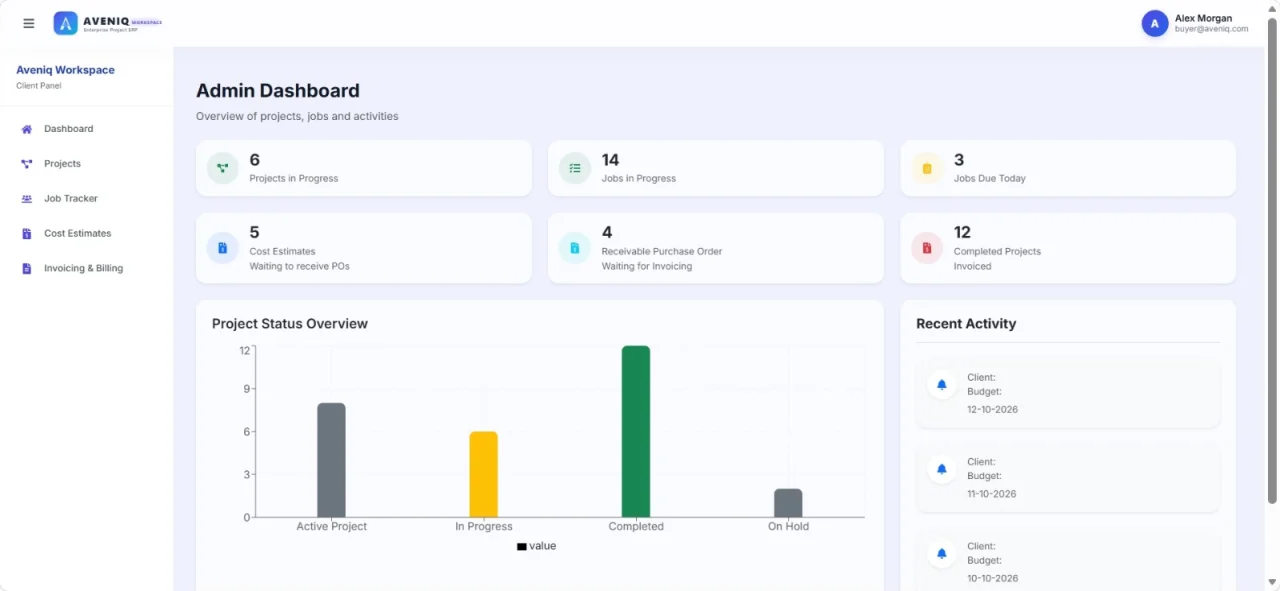Open the 14 Jobs in Progress card
Image resolution: width=1280 pixels, height=591 pixels.
coord(716,168)
